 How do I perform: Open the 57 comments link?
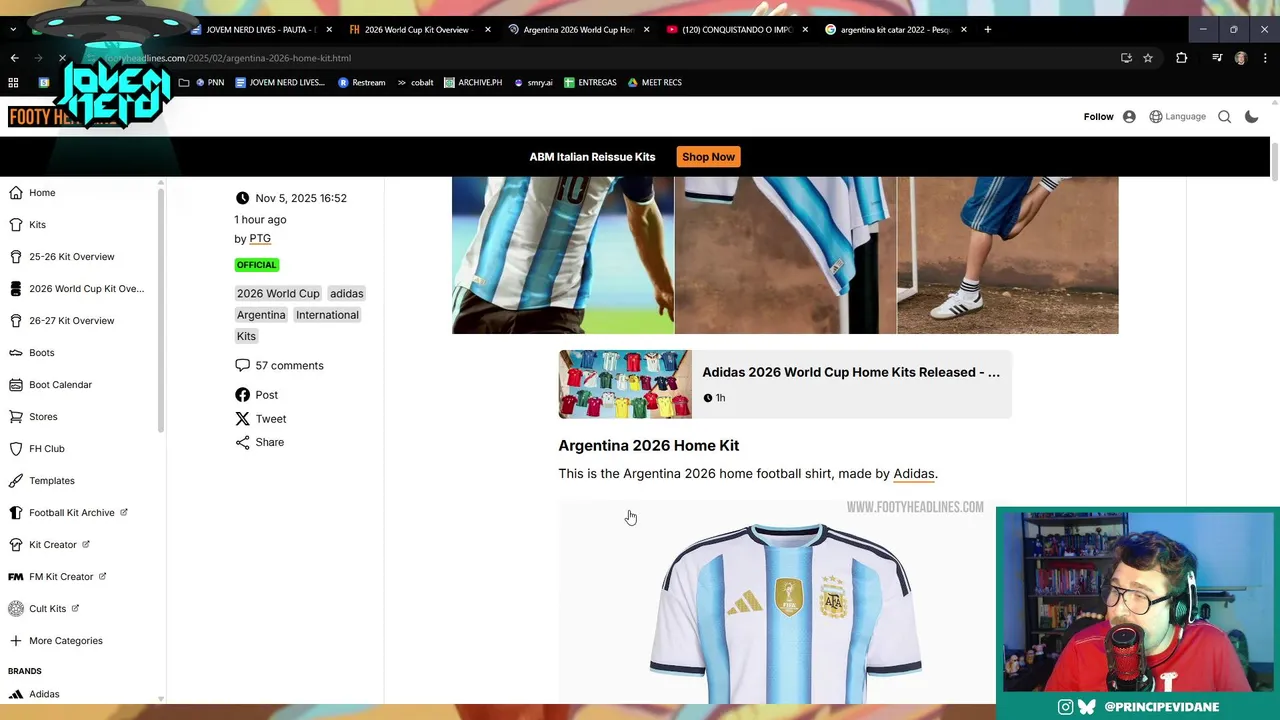click(x=279, y=366)
